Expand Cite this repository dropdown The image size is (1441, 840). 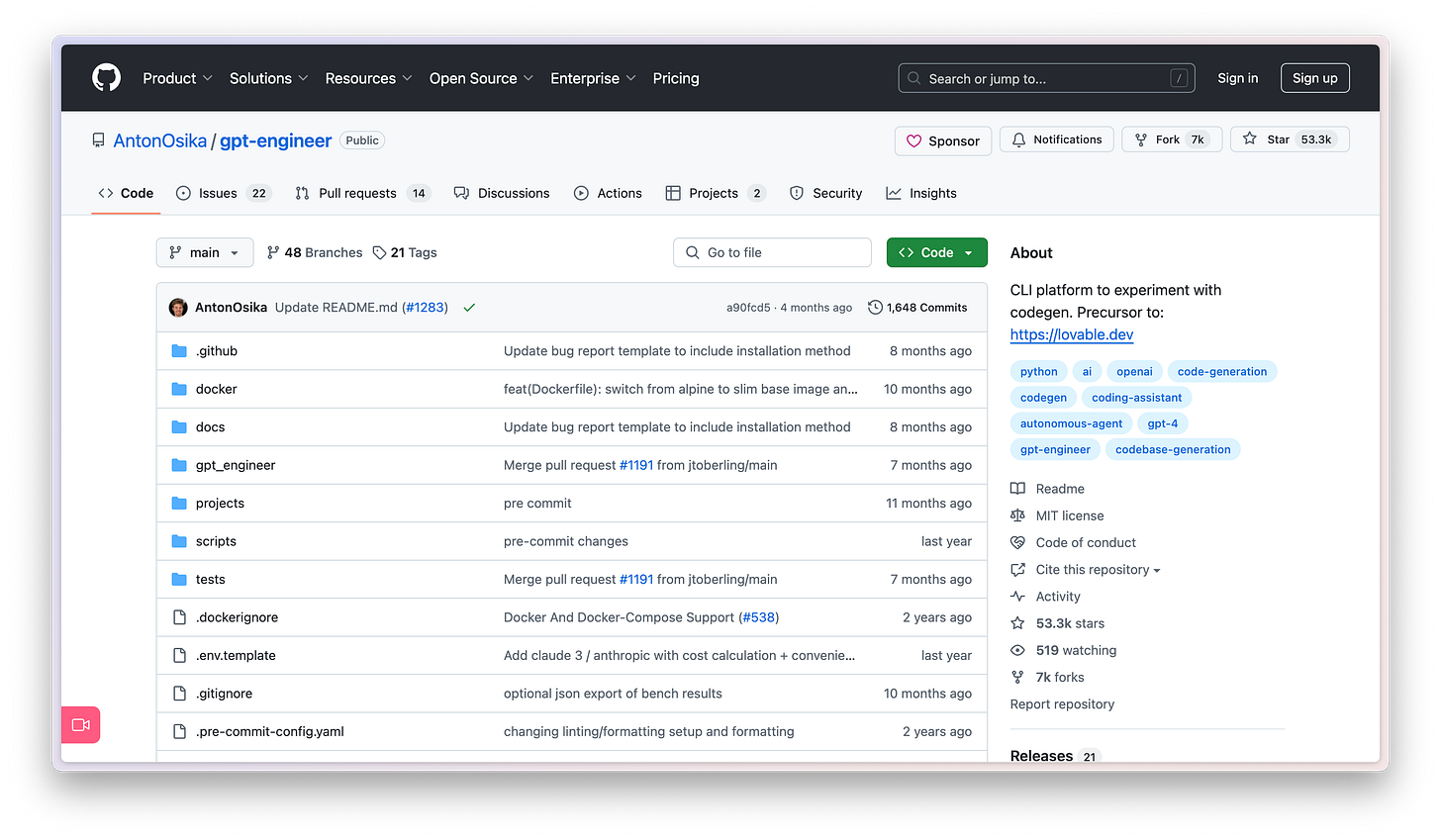tap(1098, 570)
